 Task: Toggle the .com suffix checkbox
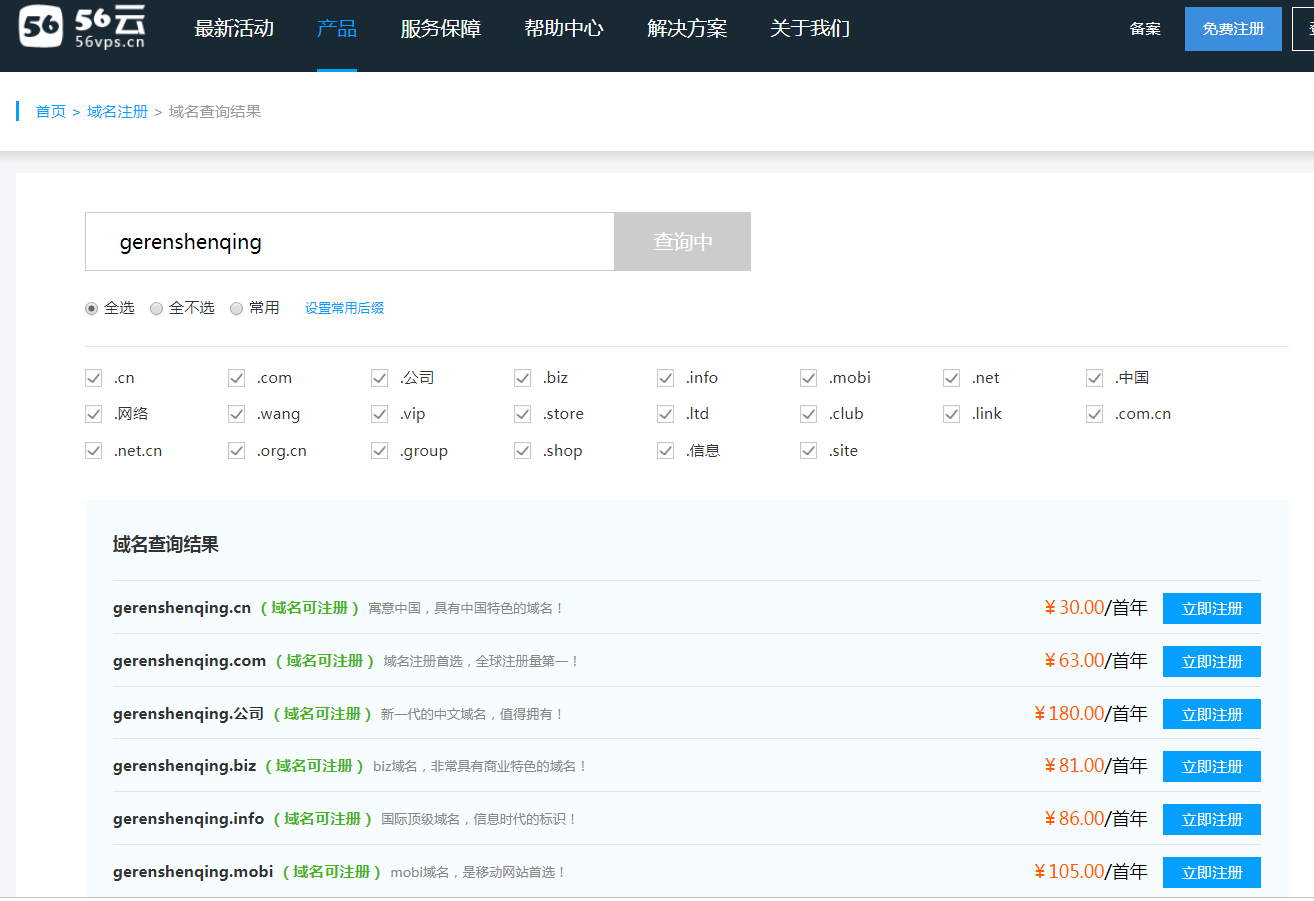coord(237,378)
